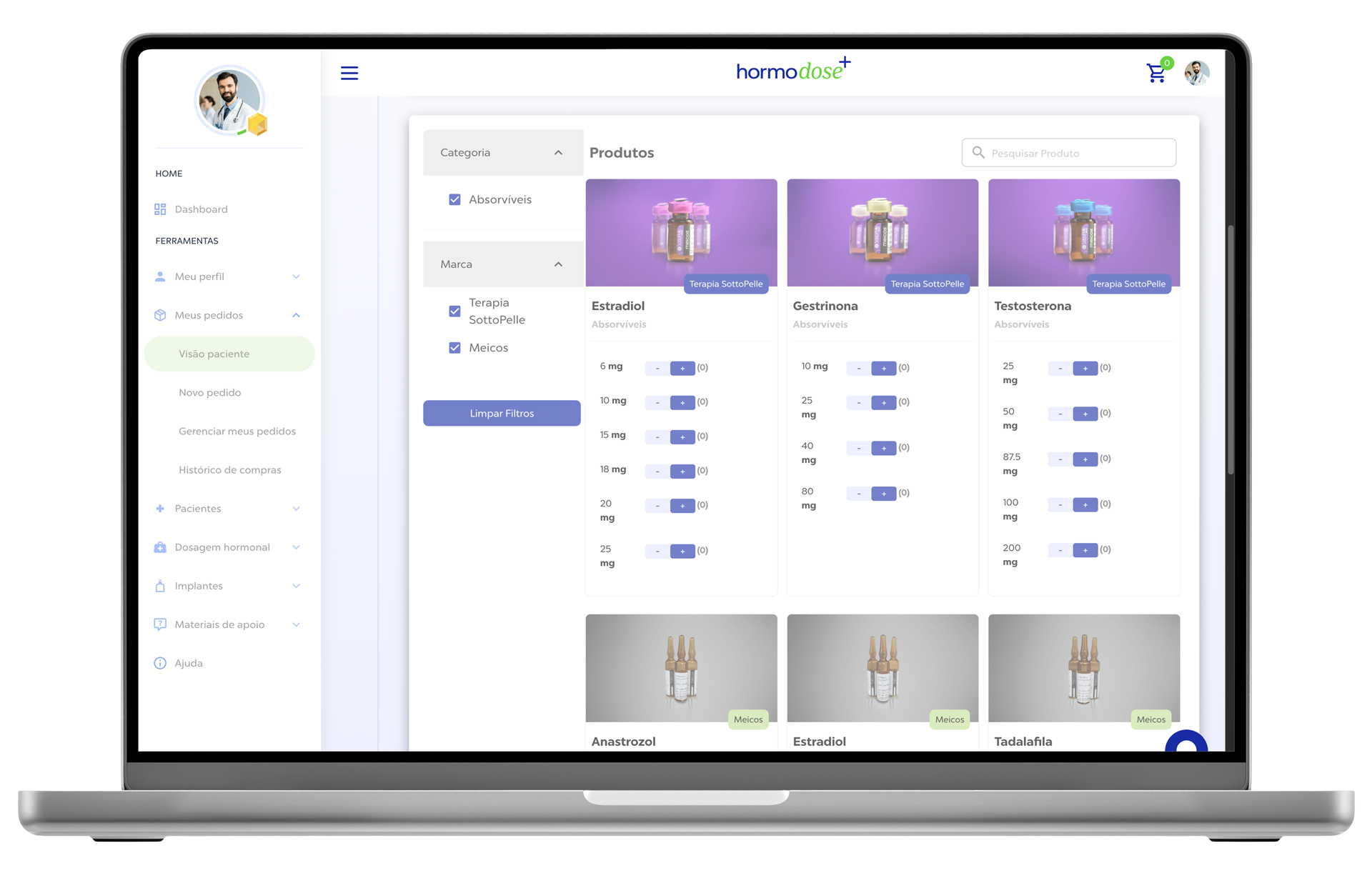
Task: Click the Ajuda info icon
Action: pyautogui.click(x=160, y=663)
